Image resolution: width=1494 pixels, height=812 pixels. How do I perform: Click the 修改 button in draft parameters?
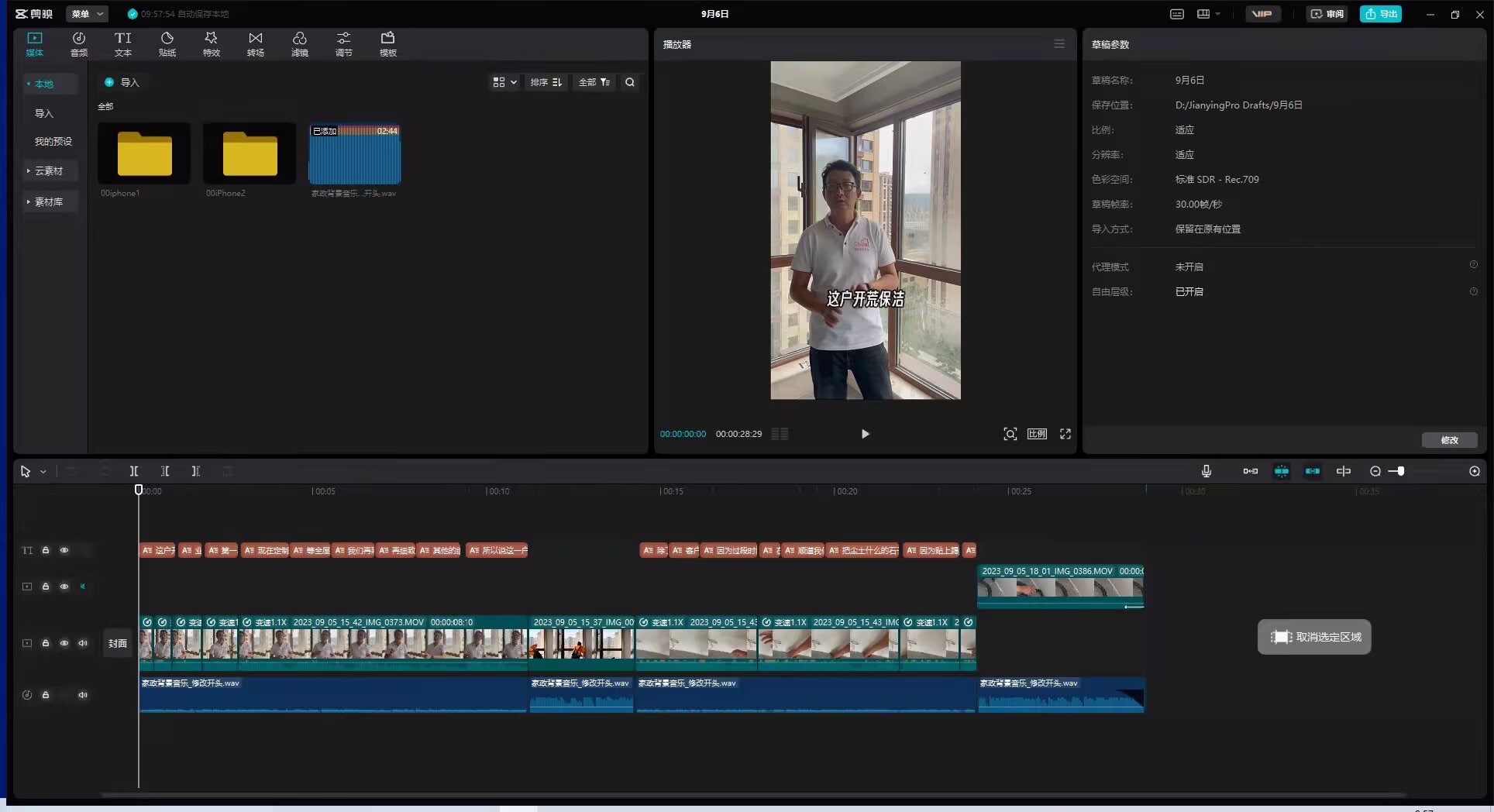click(x=1448, y=440)
